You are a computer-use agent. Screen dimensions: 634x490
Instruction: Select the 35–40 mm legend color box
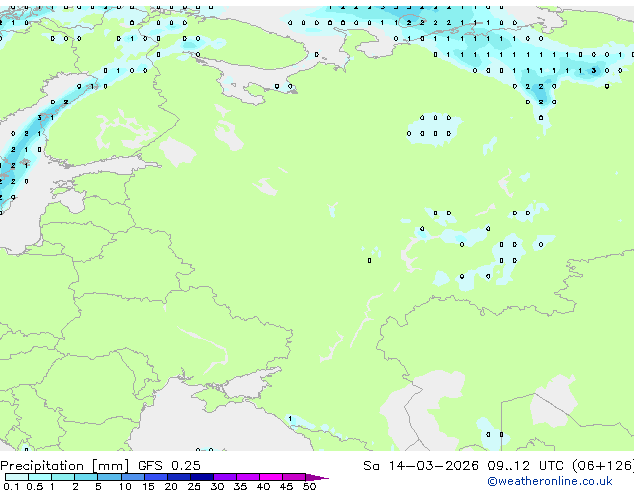coord(248,477)
